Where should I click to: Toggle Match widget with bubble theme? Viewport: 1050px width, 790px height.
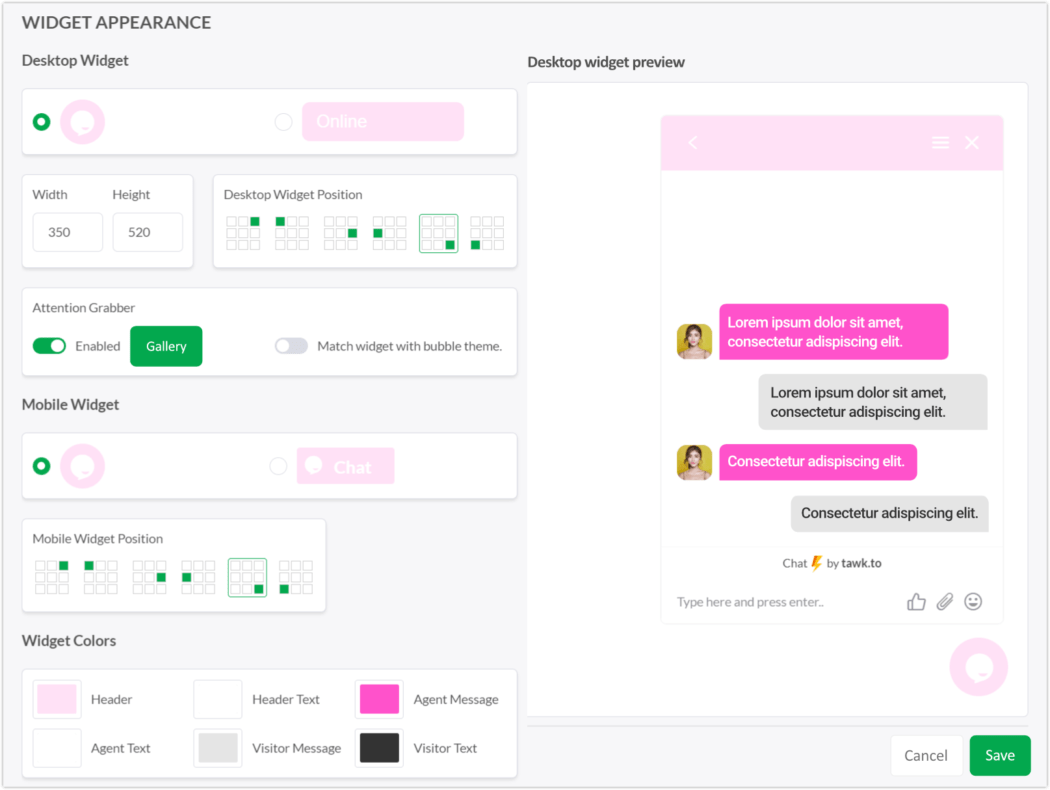[291, 346]
